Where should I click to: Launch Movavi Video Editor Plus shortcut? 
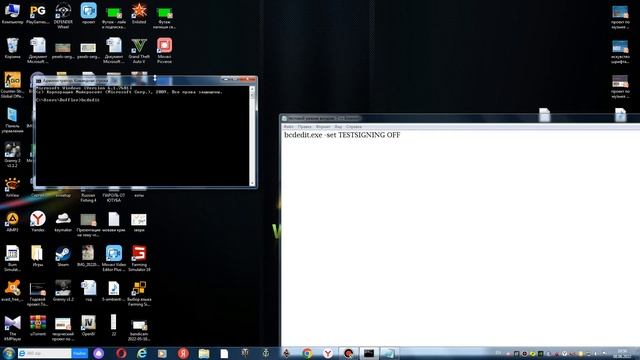113,258
